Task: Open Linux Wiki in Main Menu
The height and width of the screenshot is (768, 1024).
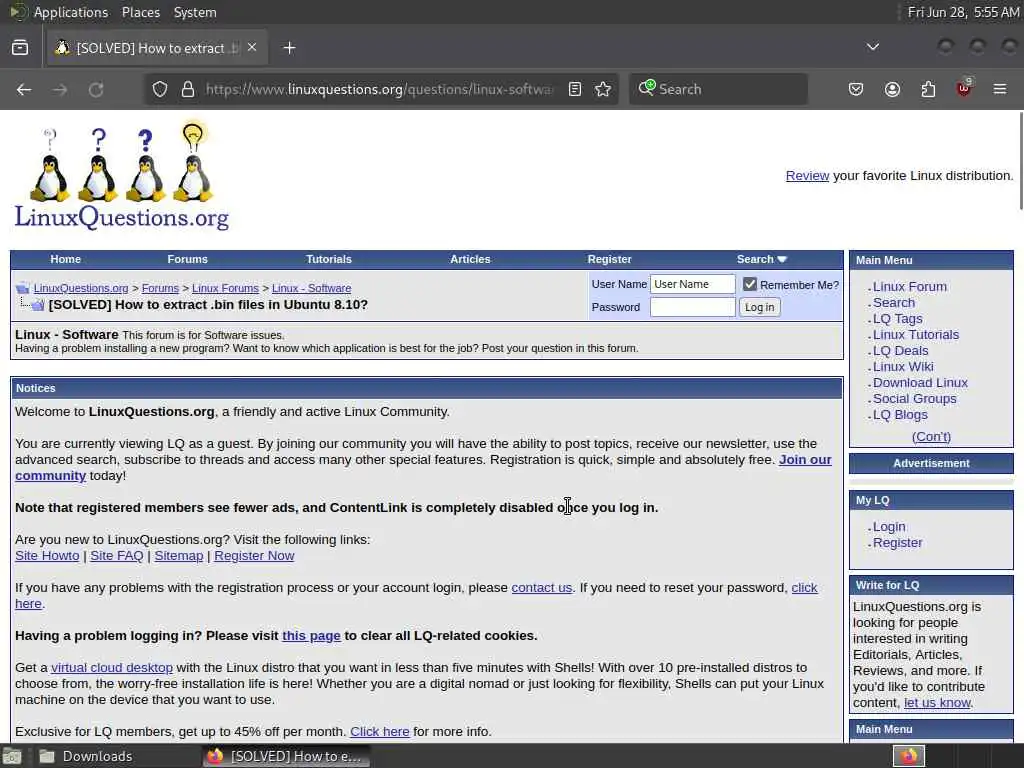Action: [x=903, y=367]
